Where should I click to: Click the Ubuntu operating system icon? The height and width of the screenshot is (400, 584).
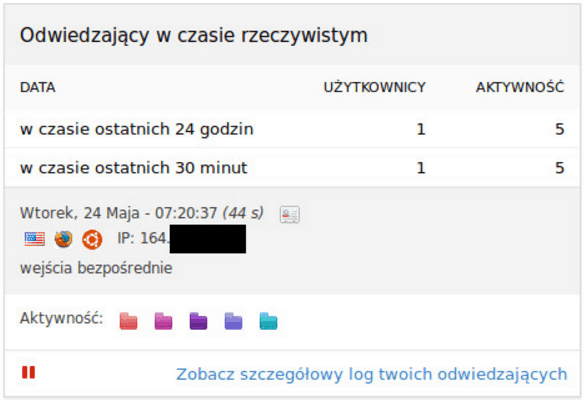click(92, 239)
